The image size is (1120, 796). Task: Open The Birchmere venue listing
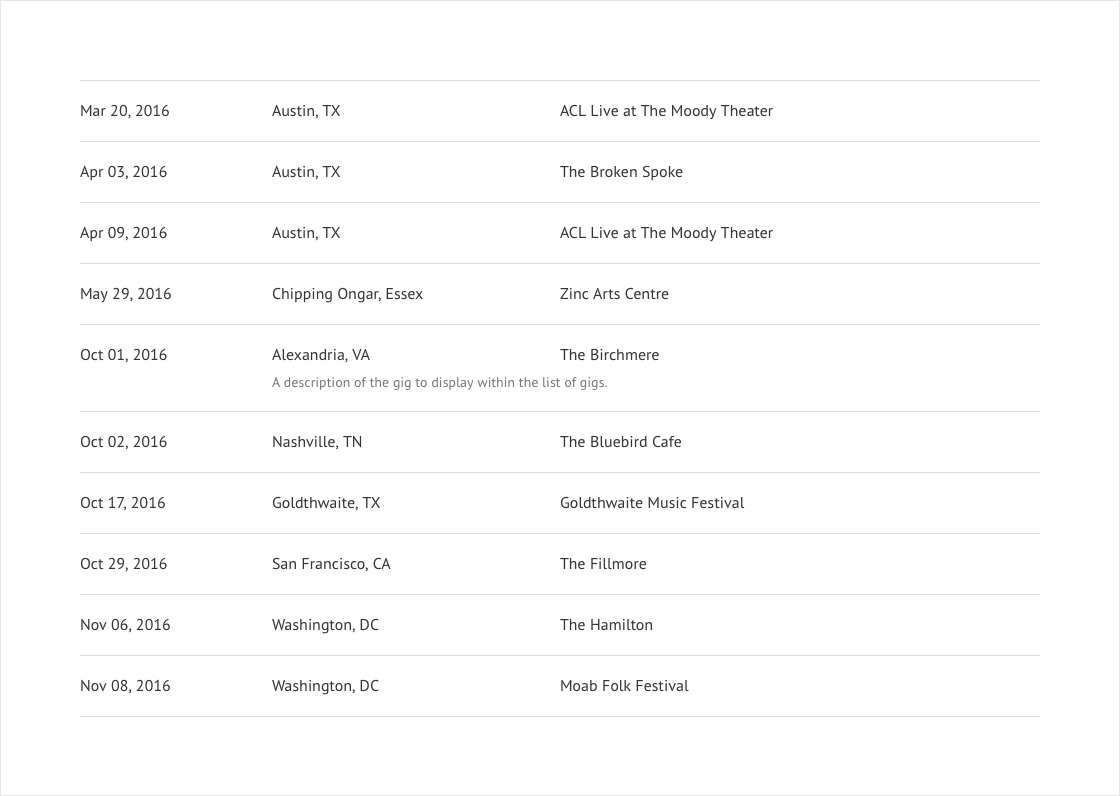pyautogui.click(x=609, y=354)
